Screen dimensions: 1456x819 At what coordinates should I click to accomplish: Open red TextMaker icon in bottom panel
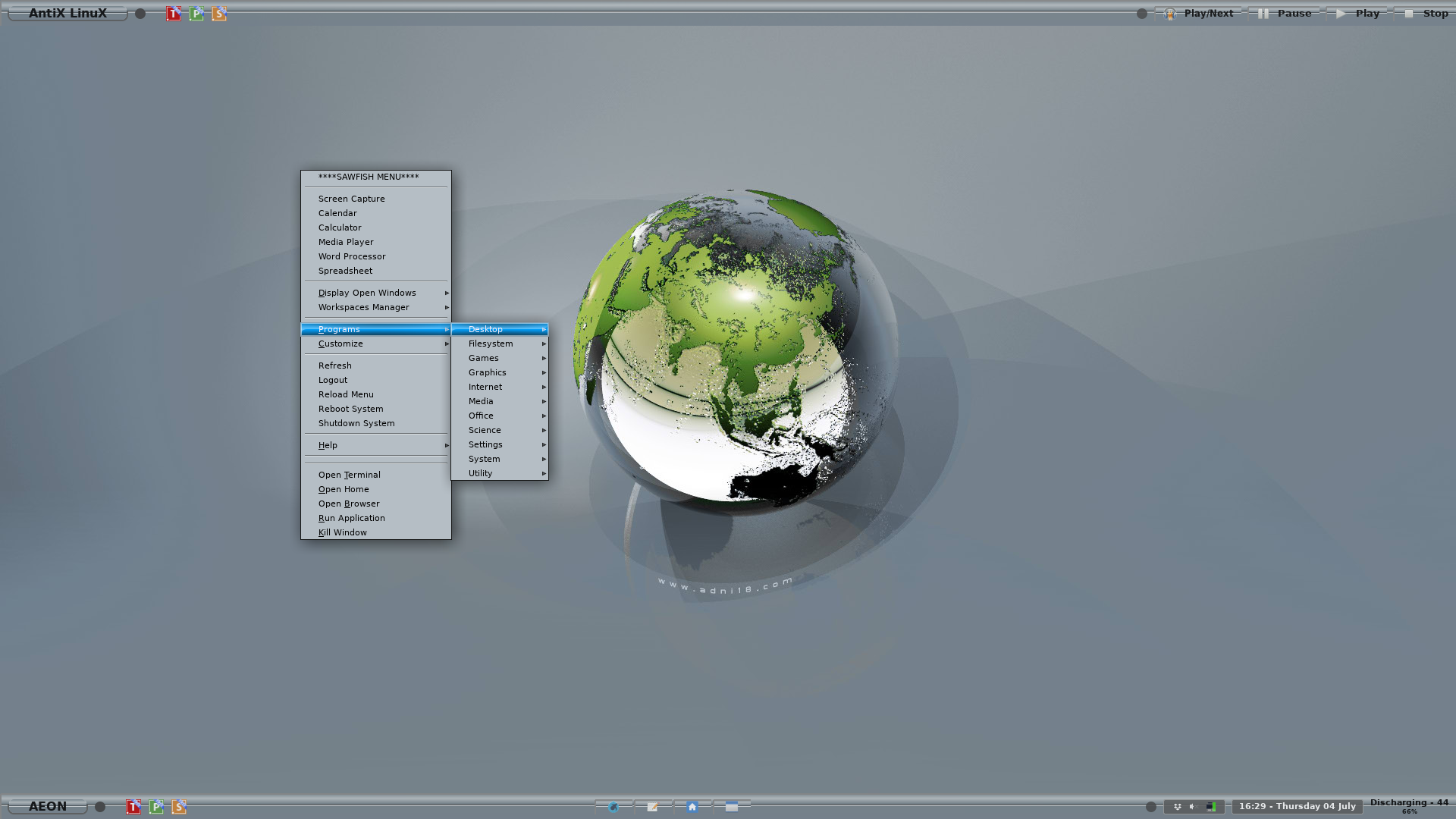pos(133,807)
